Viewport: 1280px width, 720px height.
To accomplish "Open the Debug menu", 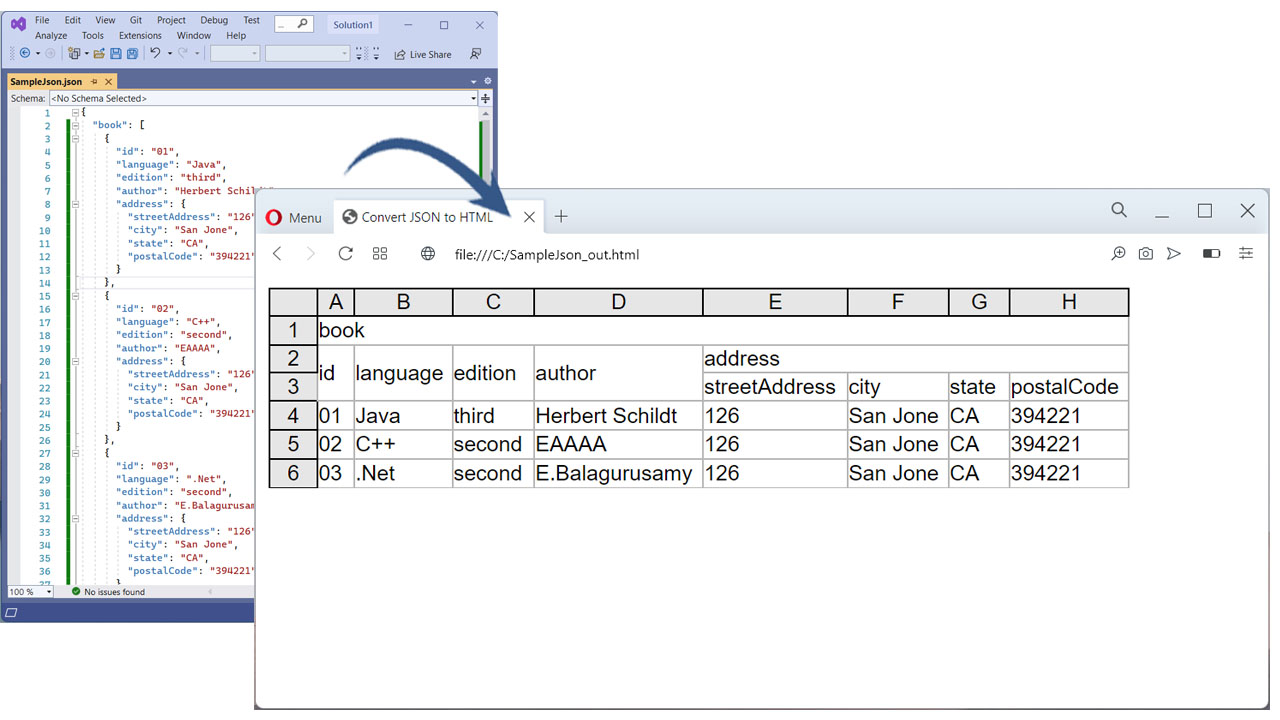I will click(213, 19).
